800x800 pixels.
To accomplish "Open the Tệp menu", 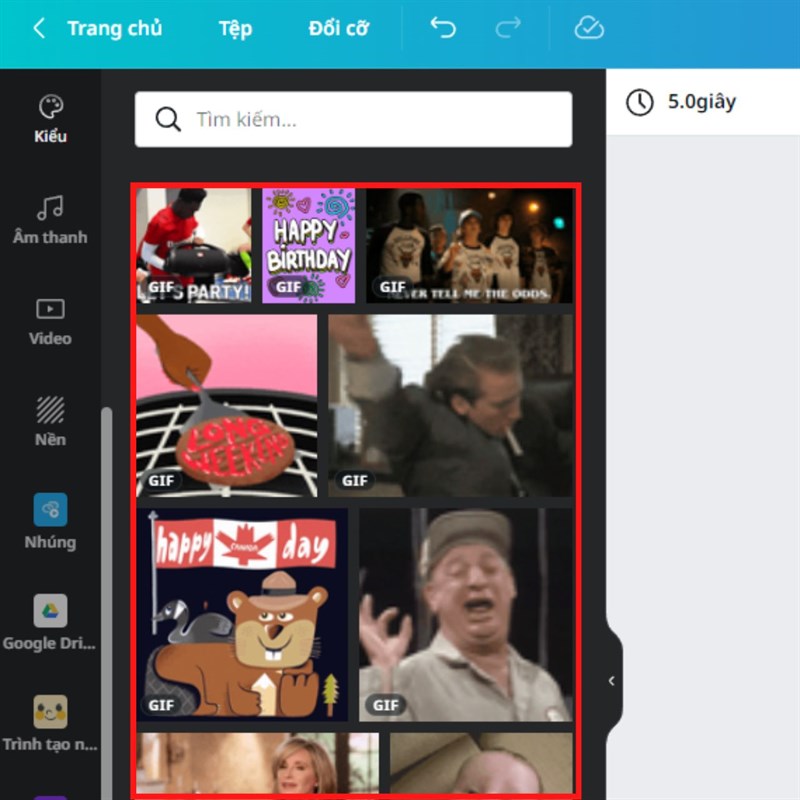I will (x=235, y=28).
